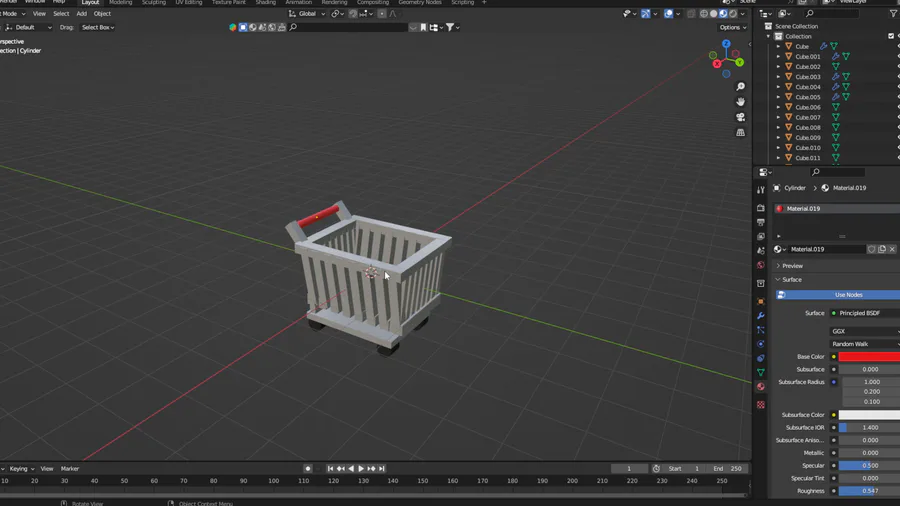
Task: Switch to solid viewport shading
Action: [713, 14]
